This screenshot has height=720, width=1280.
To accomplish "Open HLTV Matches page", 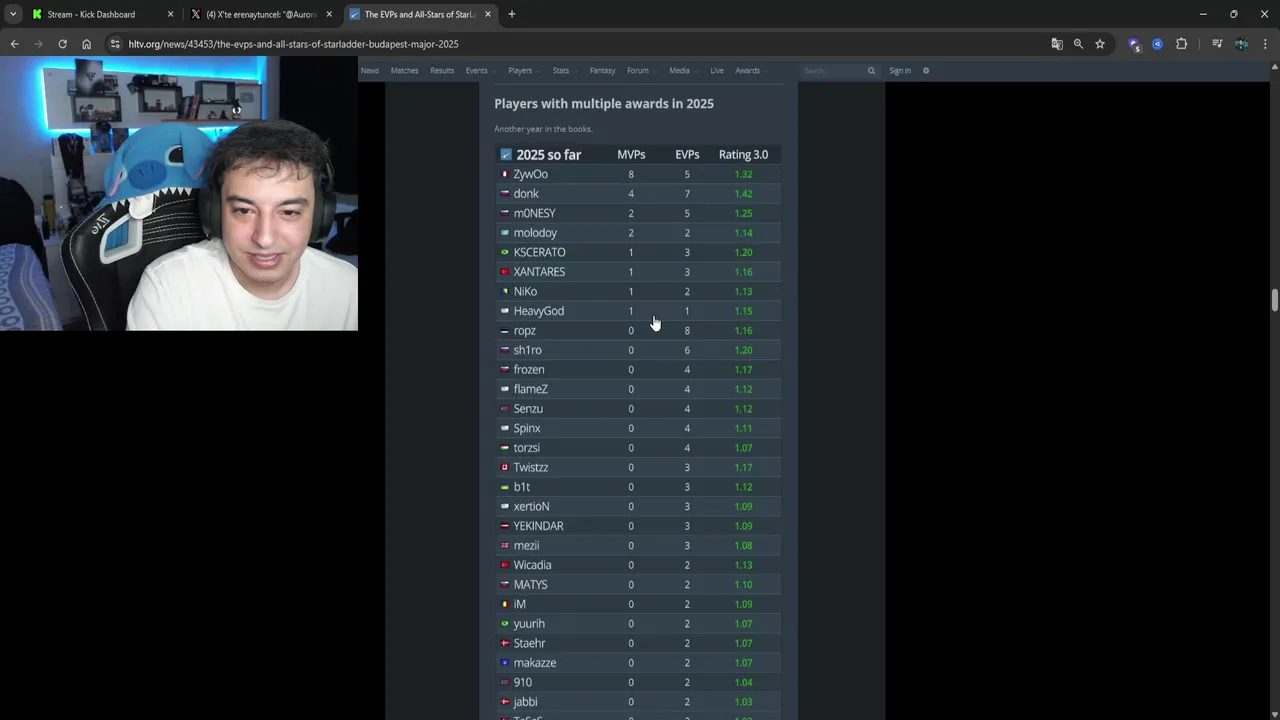I will (405, 71).
